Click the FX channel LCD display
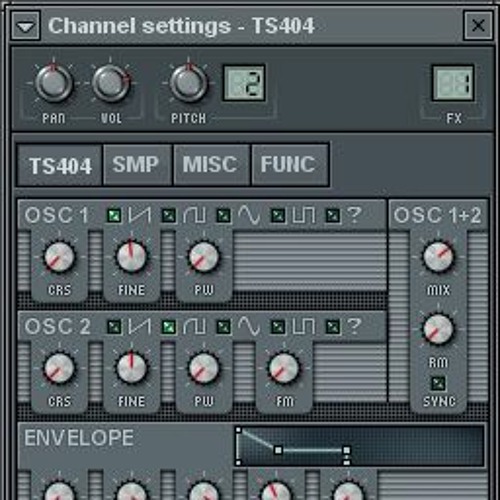This screenshot has height=500, width=500. [453, 83]
